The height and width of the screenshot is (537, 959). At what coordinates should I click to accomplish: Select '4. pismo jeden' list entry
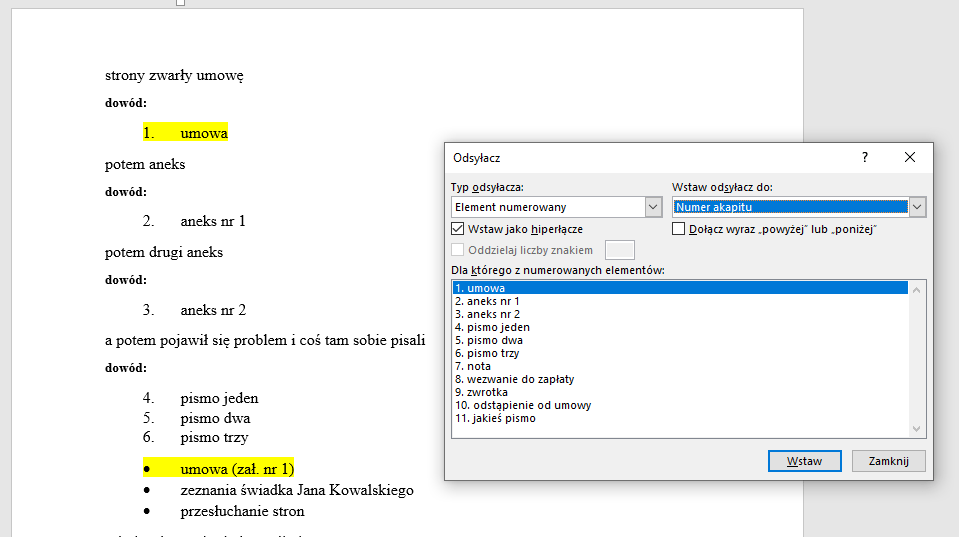(x=492, y=327)
